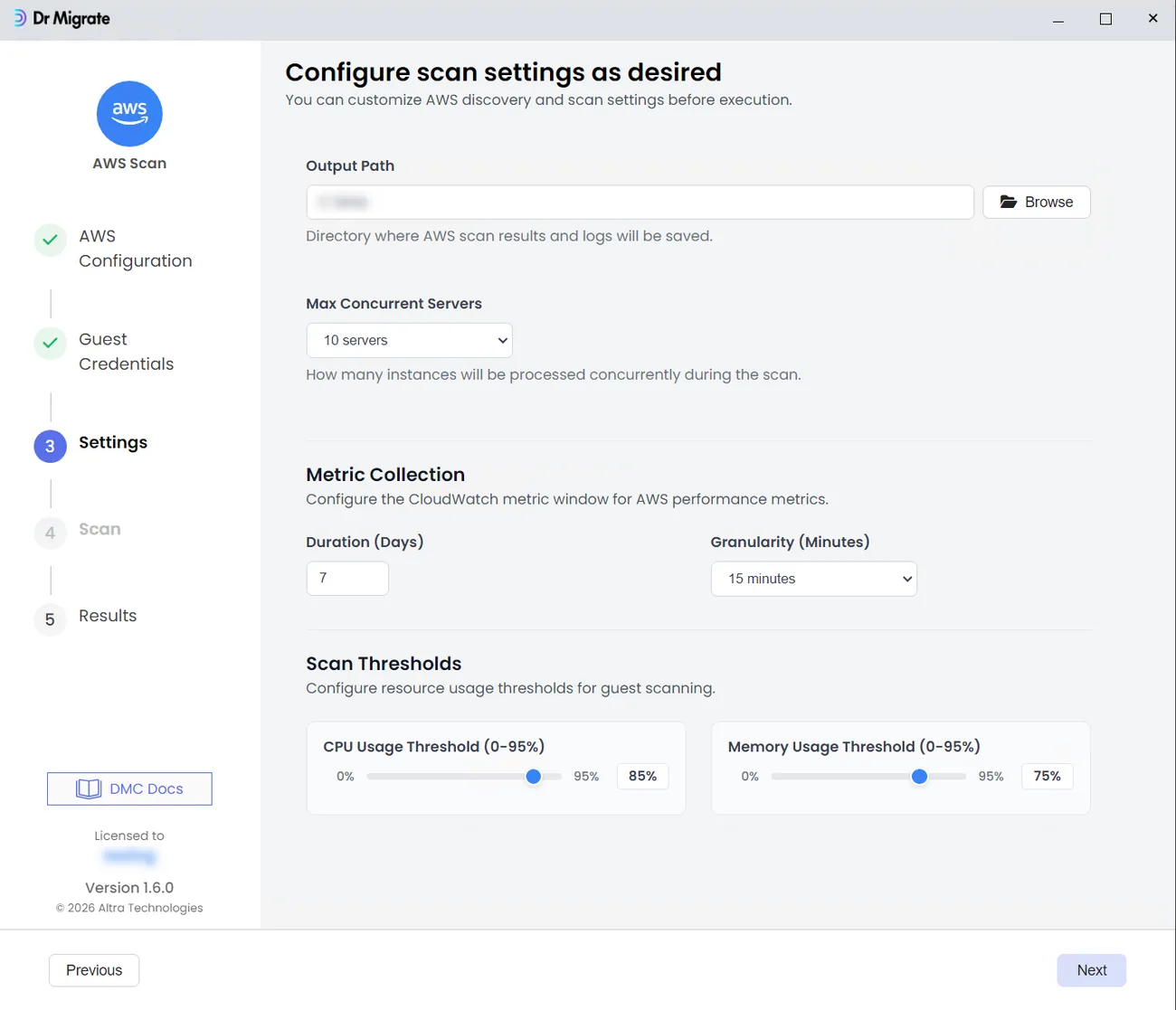The image size is (1176, 1010).
Task: Click the AWS Scan logo icon
Action: click(x=129, y=114)
